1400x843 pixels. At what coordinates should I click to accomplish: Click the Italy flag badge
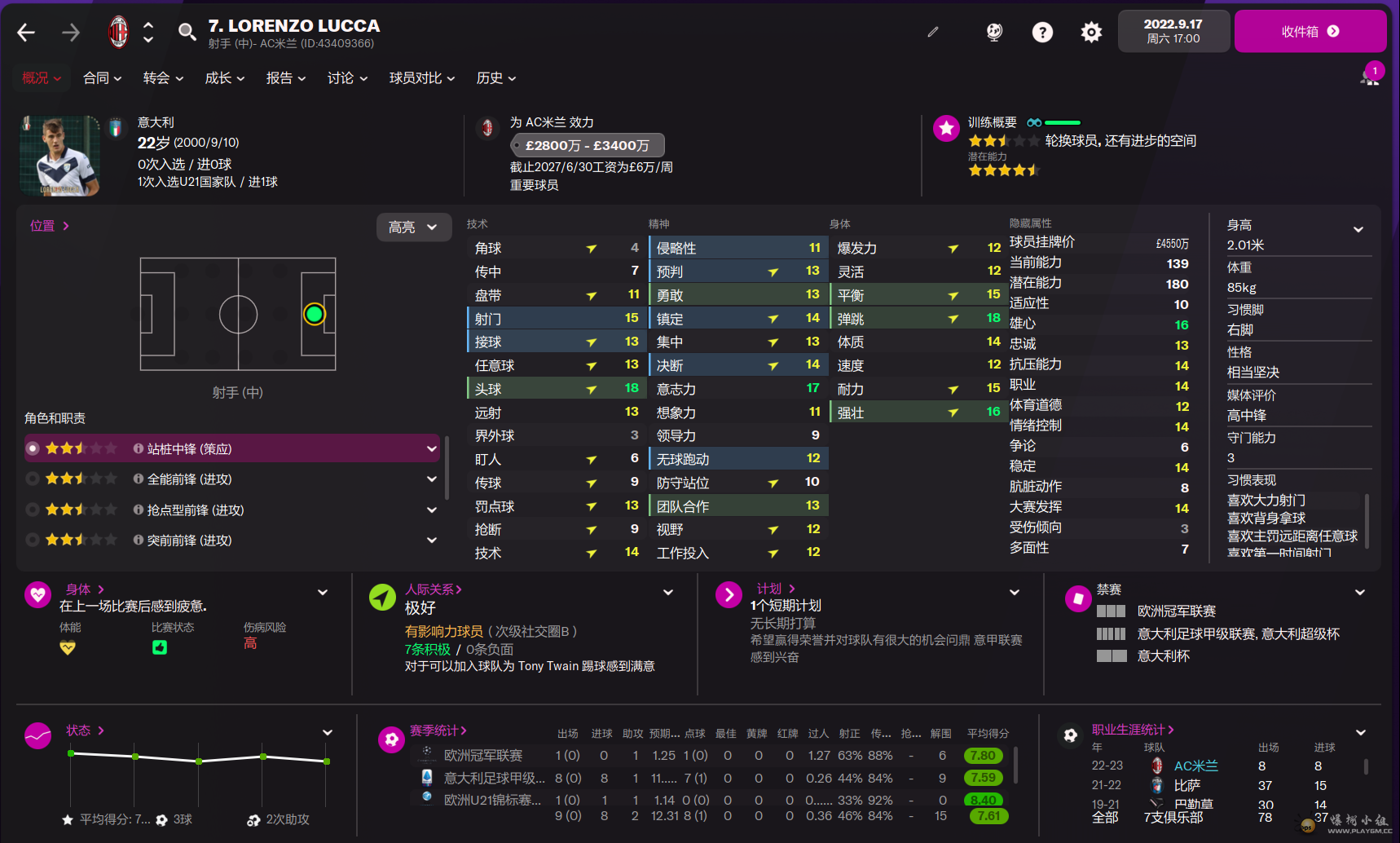click(116, 127)
